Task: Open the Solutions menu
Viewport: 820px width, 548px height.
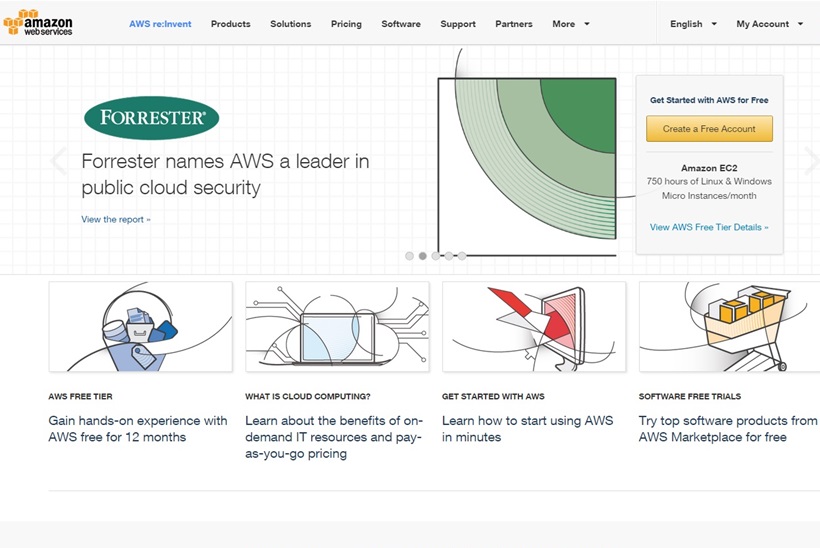Action: (x=291, y=24)
